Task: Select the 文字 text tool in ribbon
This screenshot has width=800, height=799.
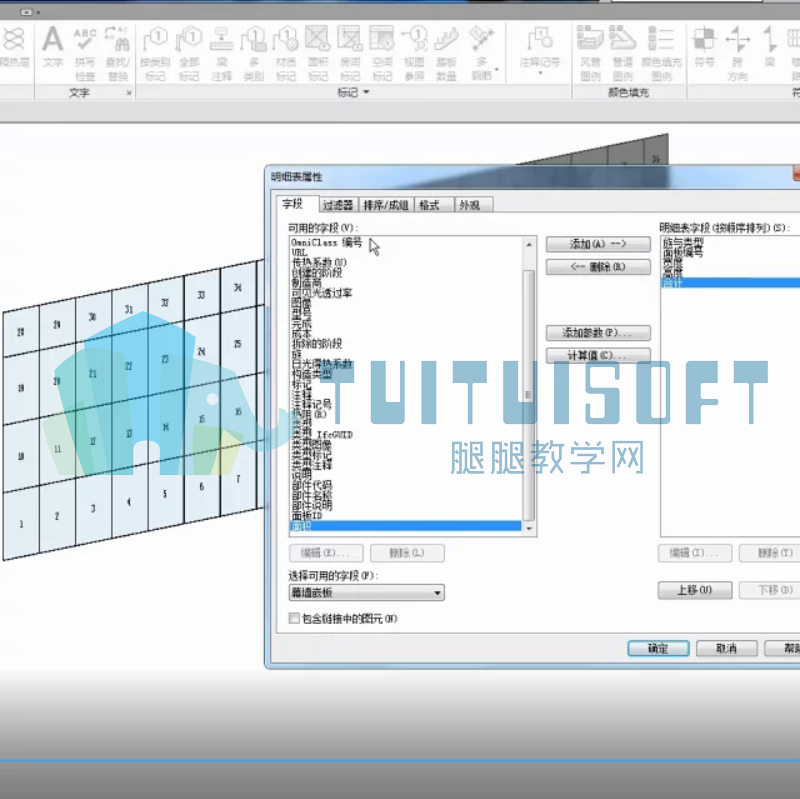Action: 53,47
